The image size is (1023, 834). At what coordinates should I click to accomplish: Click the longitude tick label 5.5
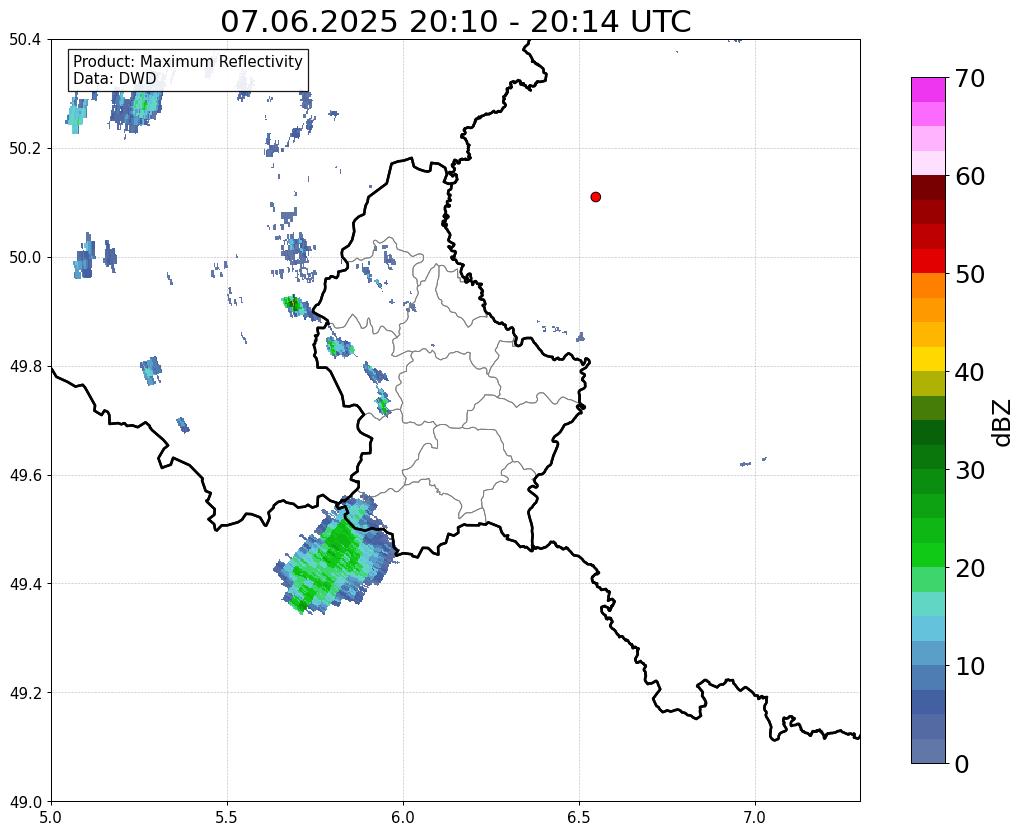click(227, 818)
